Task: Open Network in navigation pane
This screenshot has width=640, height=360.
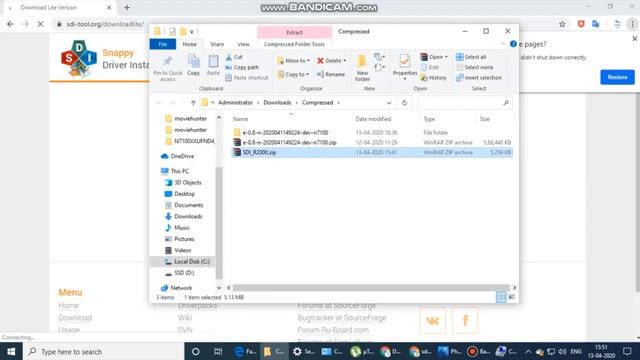Action: (x=181, y=288)
